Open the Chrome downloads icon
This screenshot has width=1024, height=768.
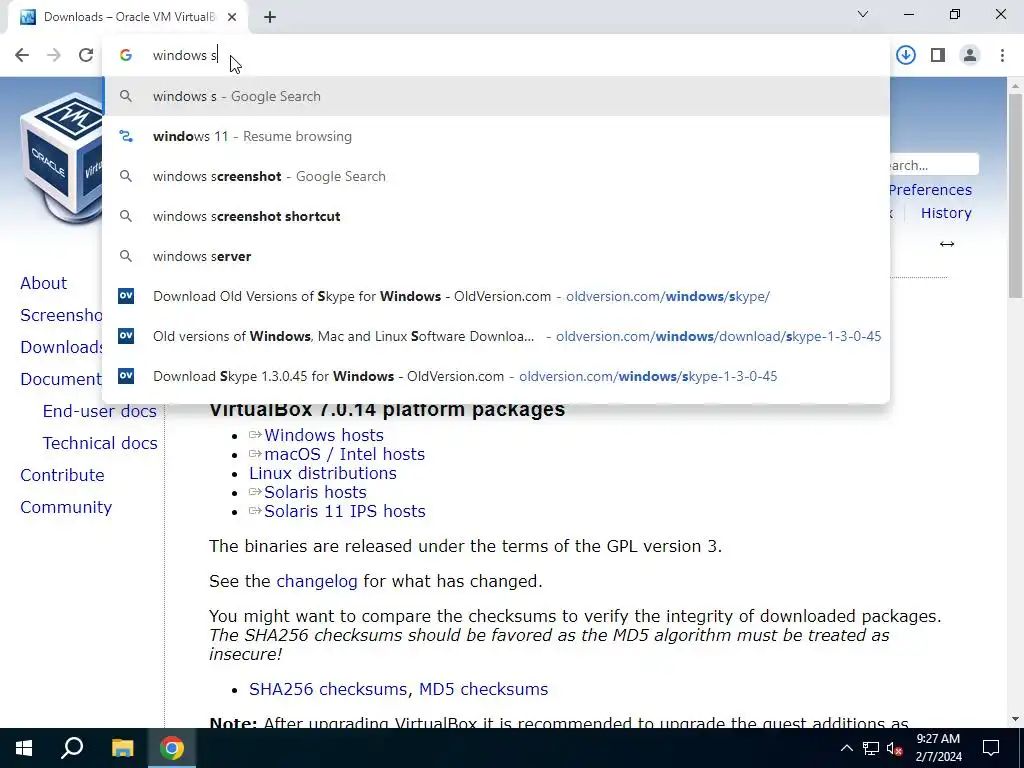tap(906, 55)
